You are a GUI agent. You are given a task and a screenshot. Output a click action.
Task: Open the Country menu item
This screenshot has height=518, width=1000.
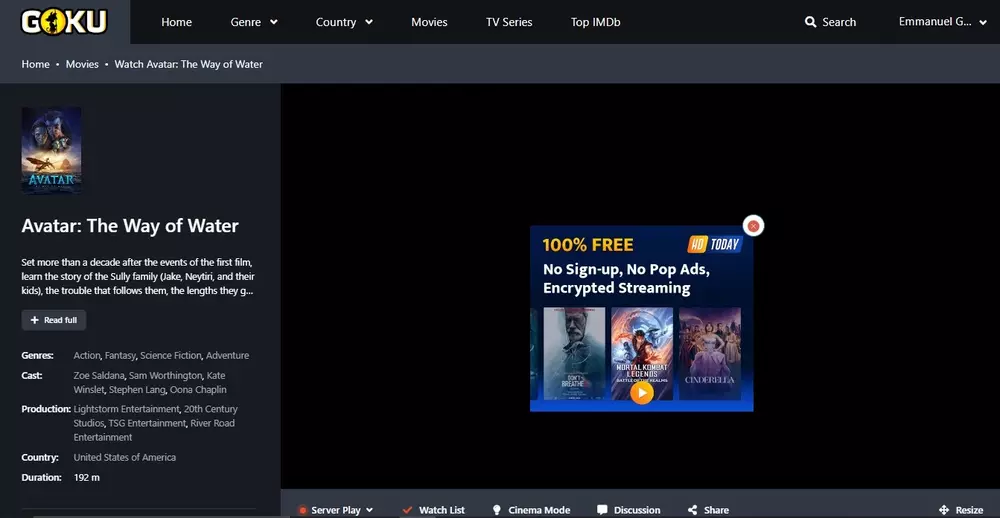(x=335, y=22)
